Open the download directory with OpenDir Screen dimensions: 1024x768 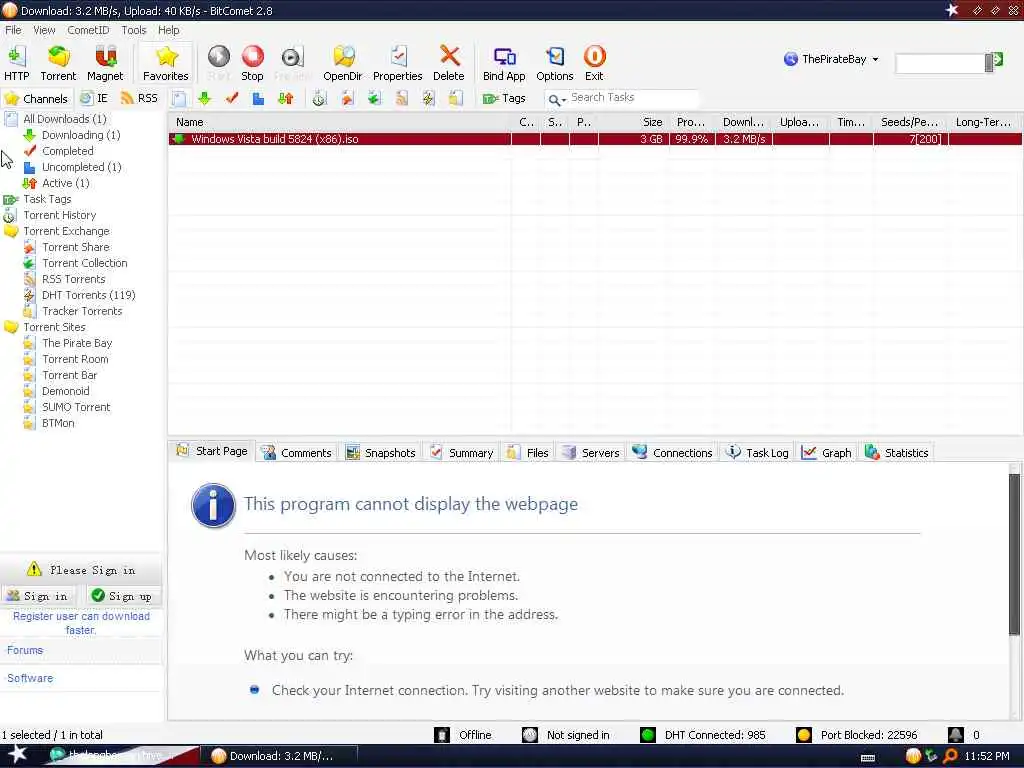click(x=342, y=63)
